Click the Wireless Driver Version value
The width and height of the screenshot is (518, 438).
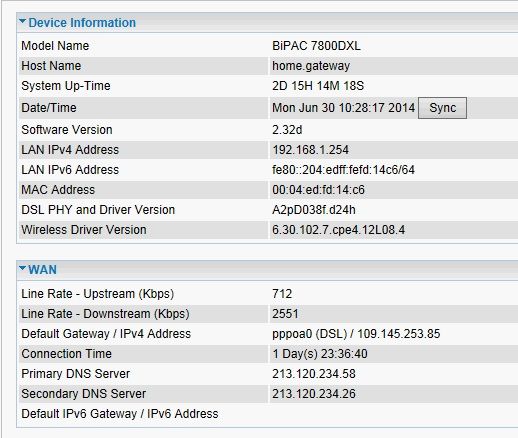point(339,230)
